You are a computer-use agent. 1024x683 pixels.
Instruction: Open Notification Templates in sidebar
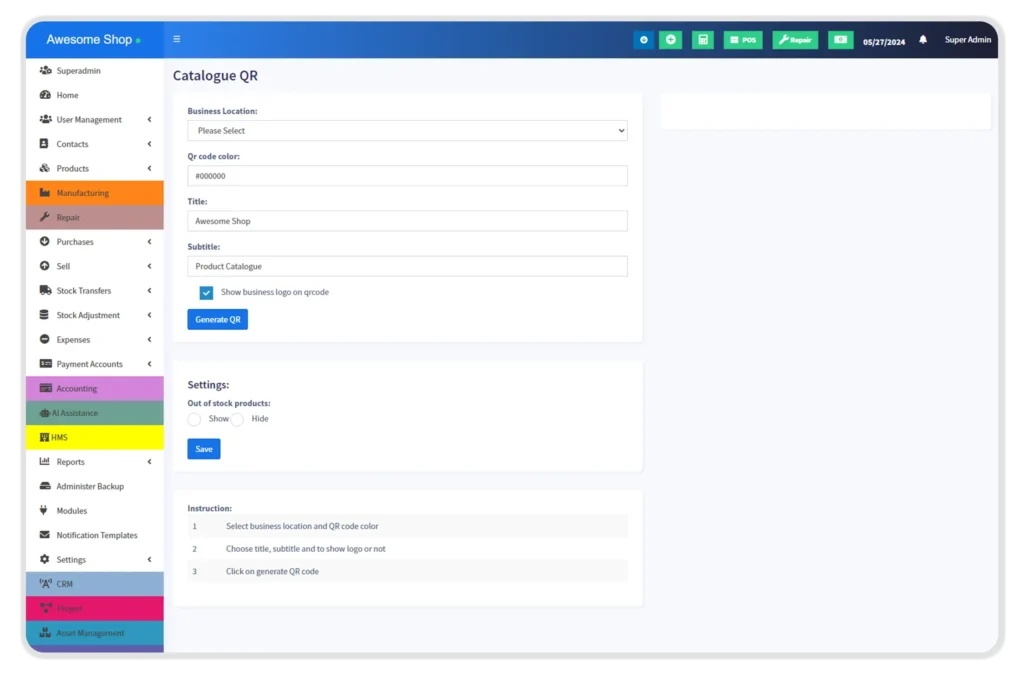click(96, 536)
